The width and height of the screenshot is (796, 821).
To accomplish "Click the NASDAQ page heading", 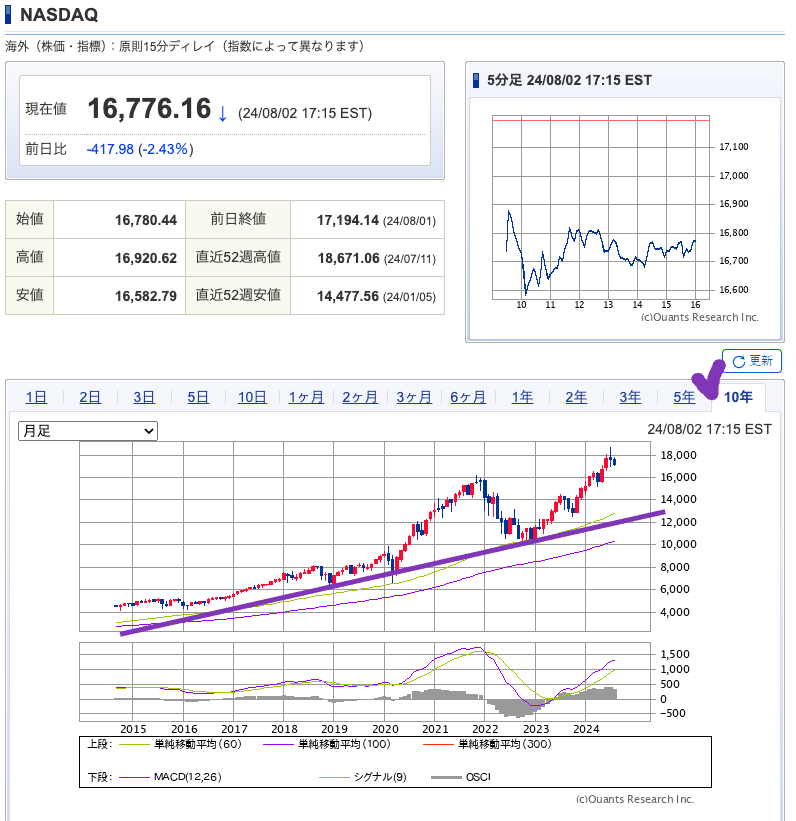I will [59, 15].
